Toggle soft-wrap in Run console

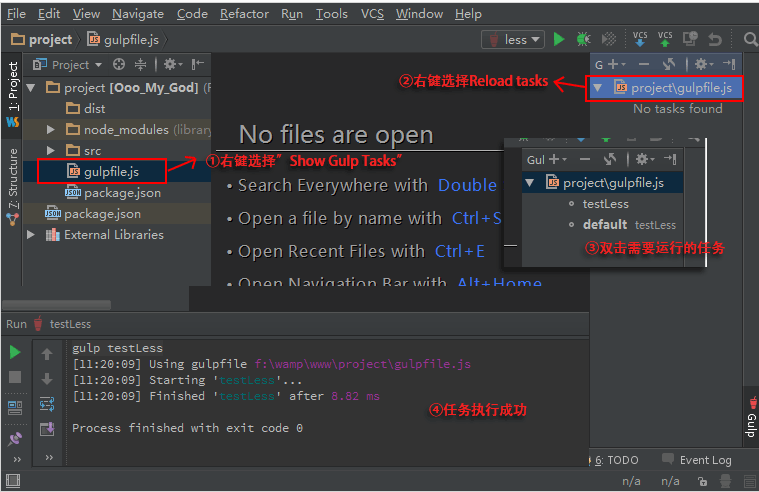(47, 404)
